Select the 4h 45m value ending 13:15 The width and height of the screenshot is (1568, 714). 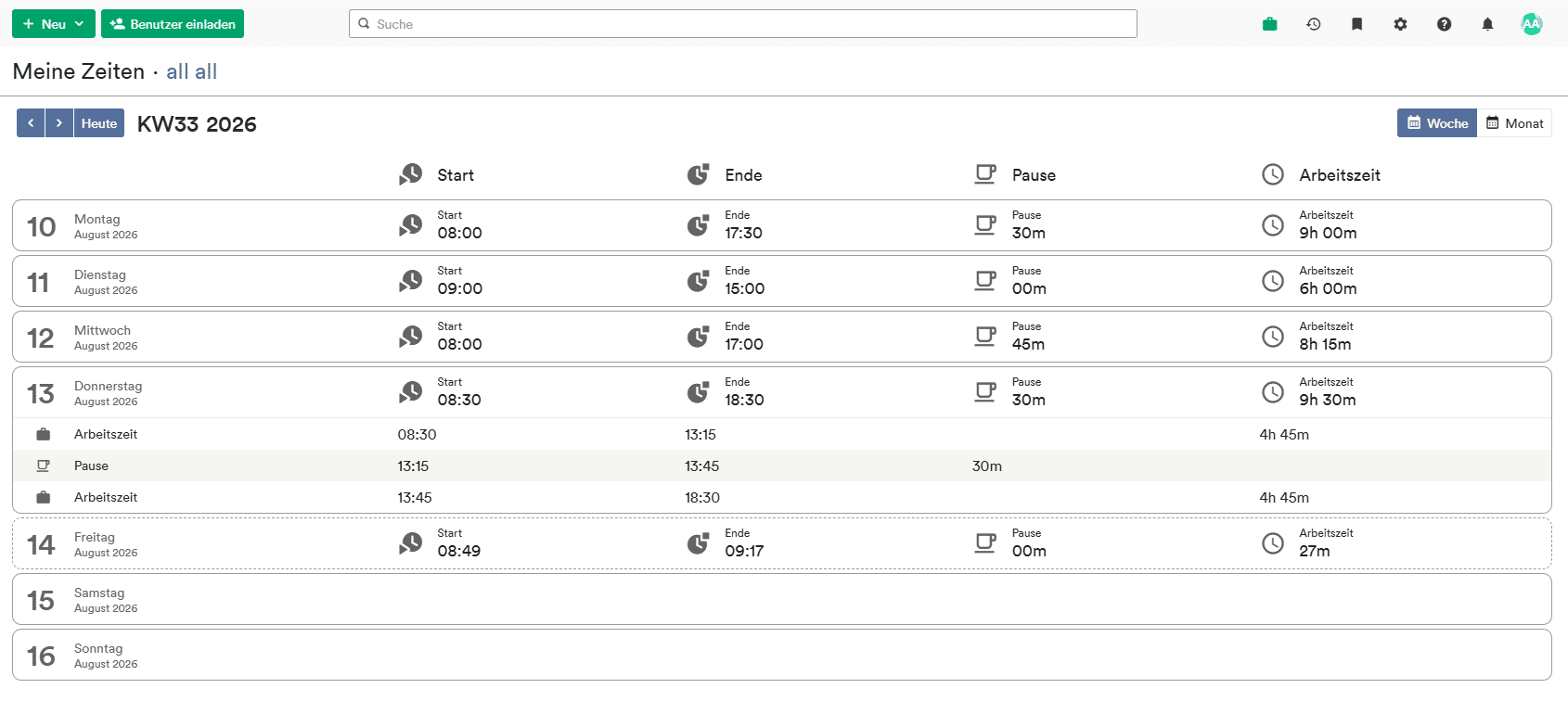point(1284,434)
